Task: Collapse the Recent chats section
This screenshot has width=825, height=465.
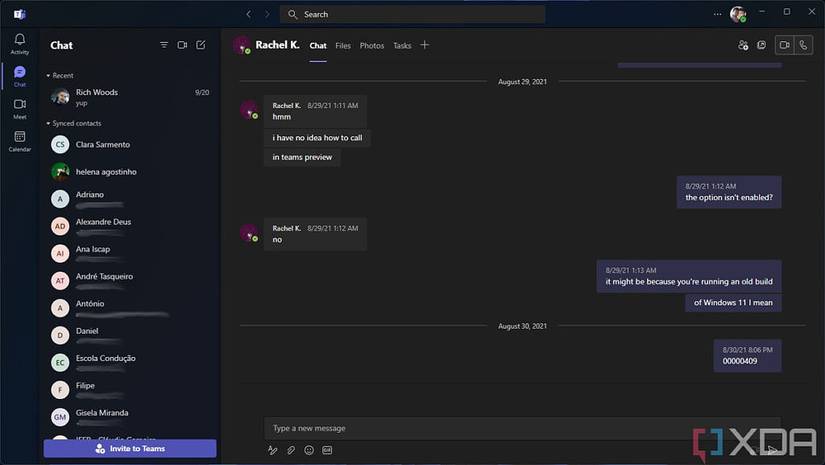Action: coord(60,76)
